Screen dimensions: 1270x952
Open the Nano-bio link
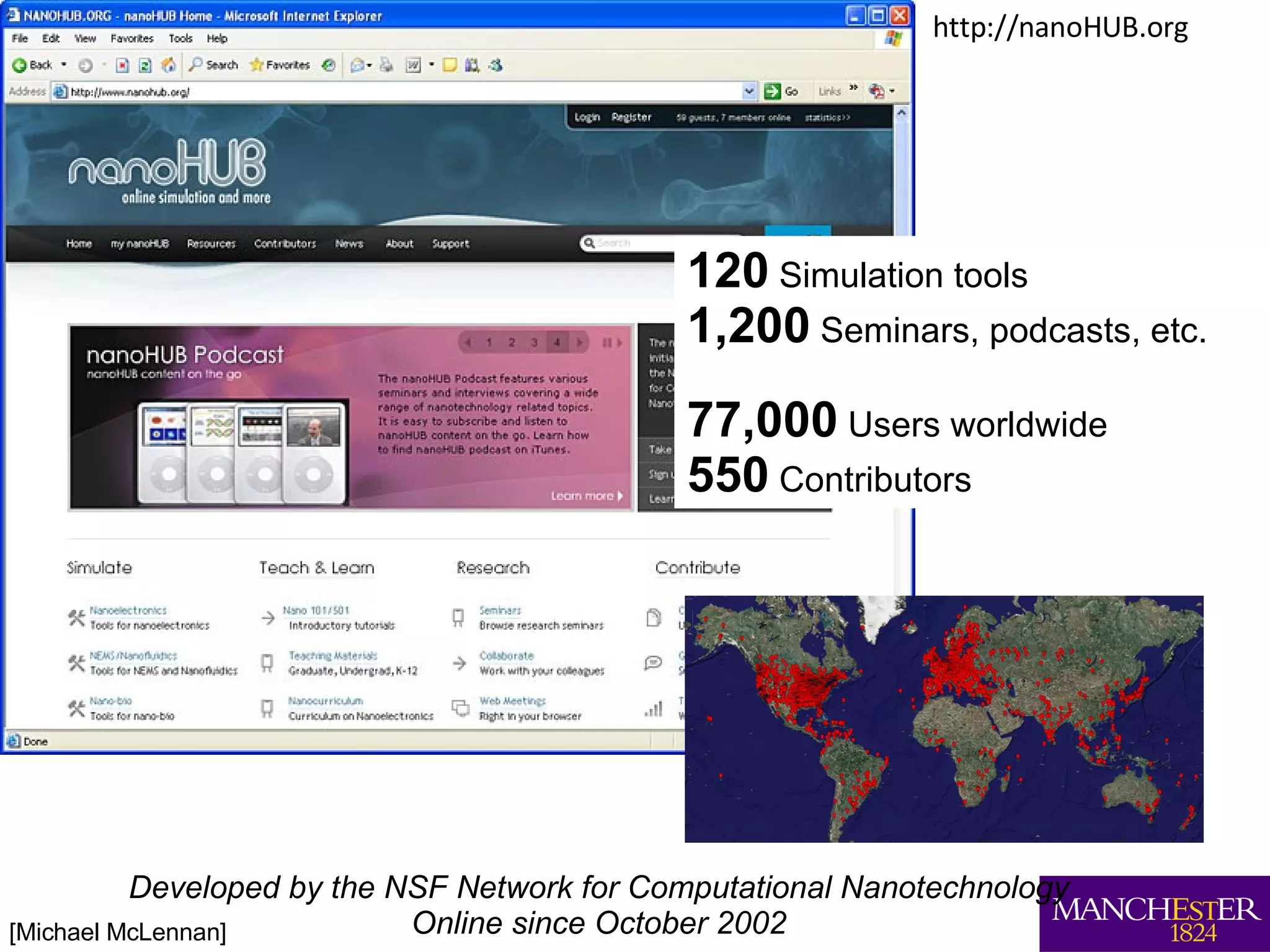tap(111, 701)
